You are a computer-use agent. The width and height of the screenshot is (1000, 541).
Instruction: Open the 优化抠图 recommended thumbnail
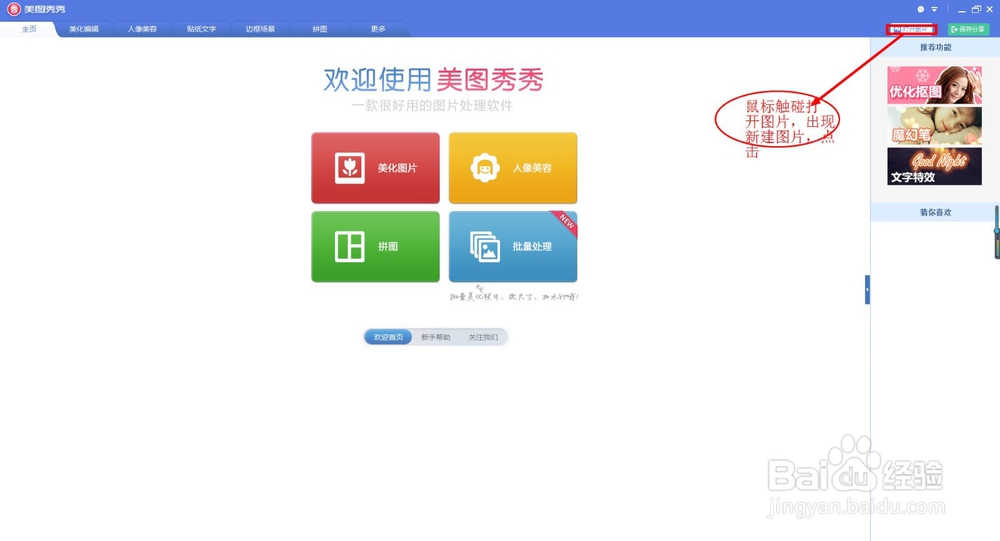[x=934, y=85]
